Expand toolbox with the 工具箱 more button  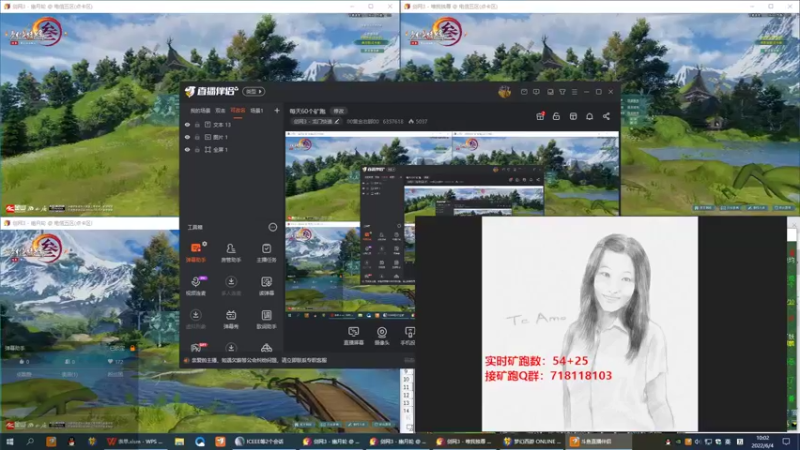coord(272,227)
